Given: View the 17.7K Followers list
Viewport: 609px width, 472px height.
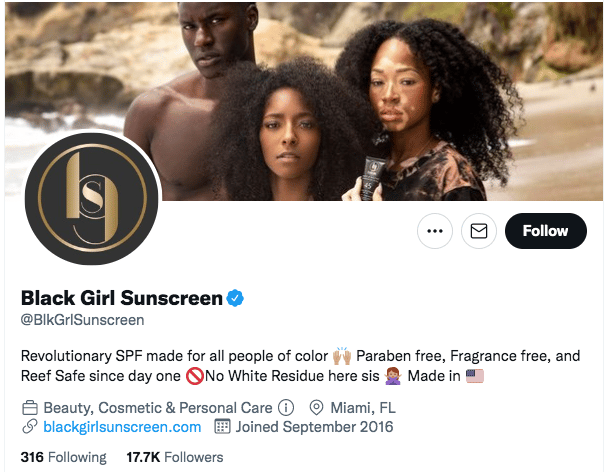Looking at the screenshot, I should tap(175, 457).
